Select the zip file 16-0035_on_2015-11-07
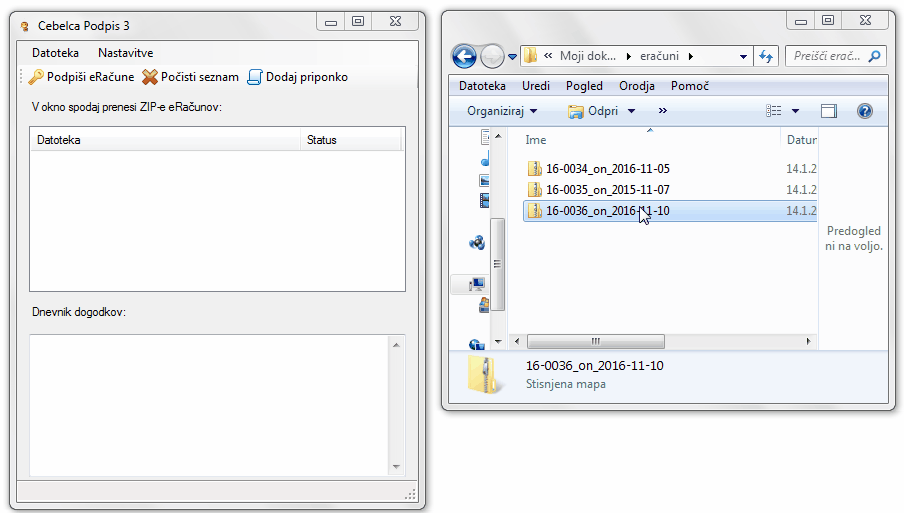The height and width of the screenshot is (513, 904). (x=607, y=190)
